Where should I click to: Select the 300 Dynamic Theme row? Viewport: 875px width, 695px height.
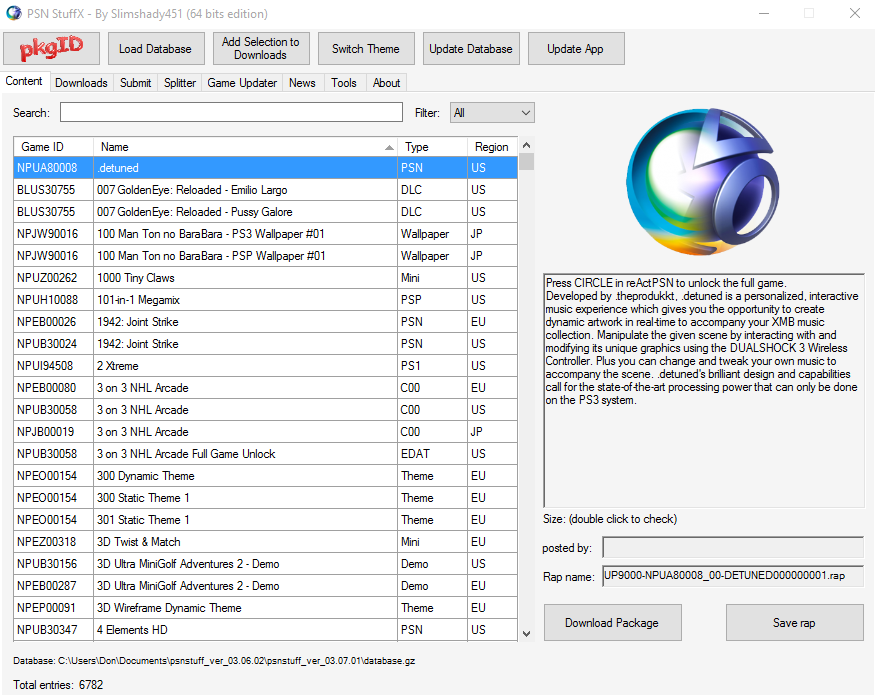tap(266, 476)
